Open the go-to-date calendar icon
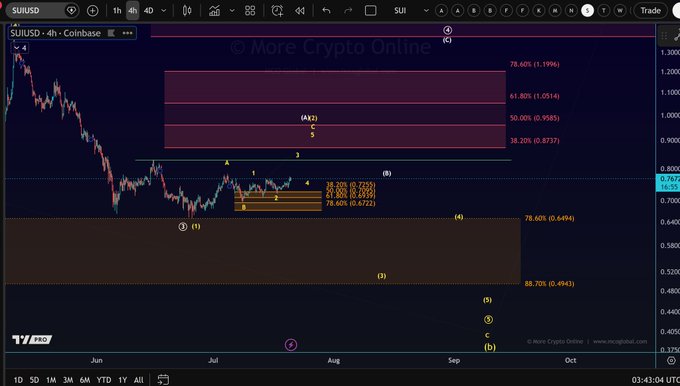The height and width of the screenshot is (386, 680). (163, 379)
